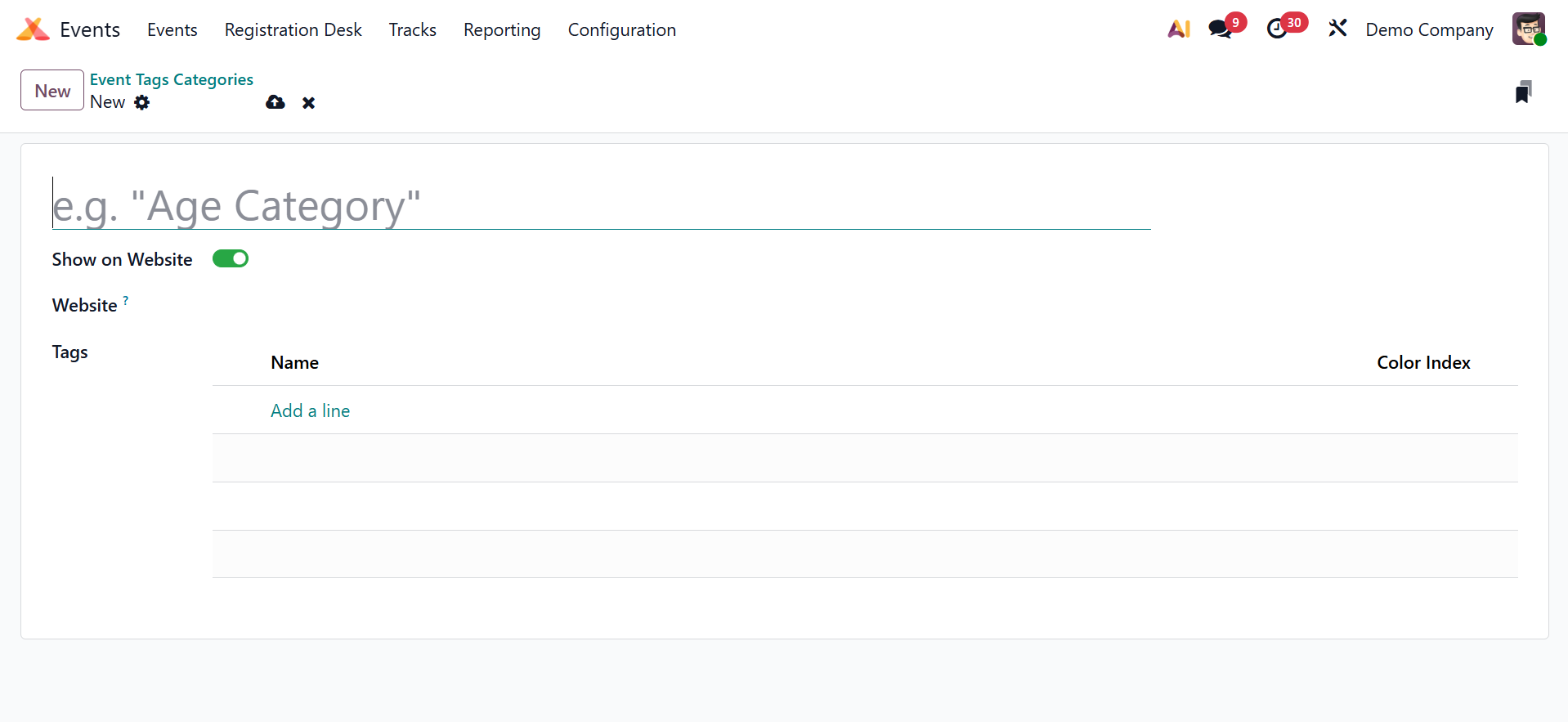Click the Show on Website label

pos(123,259)
